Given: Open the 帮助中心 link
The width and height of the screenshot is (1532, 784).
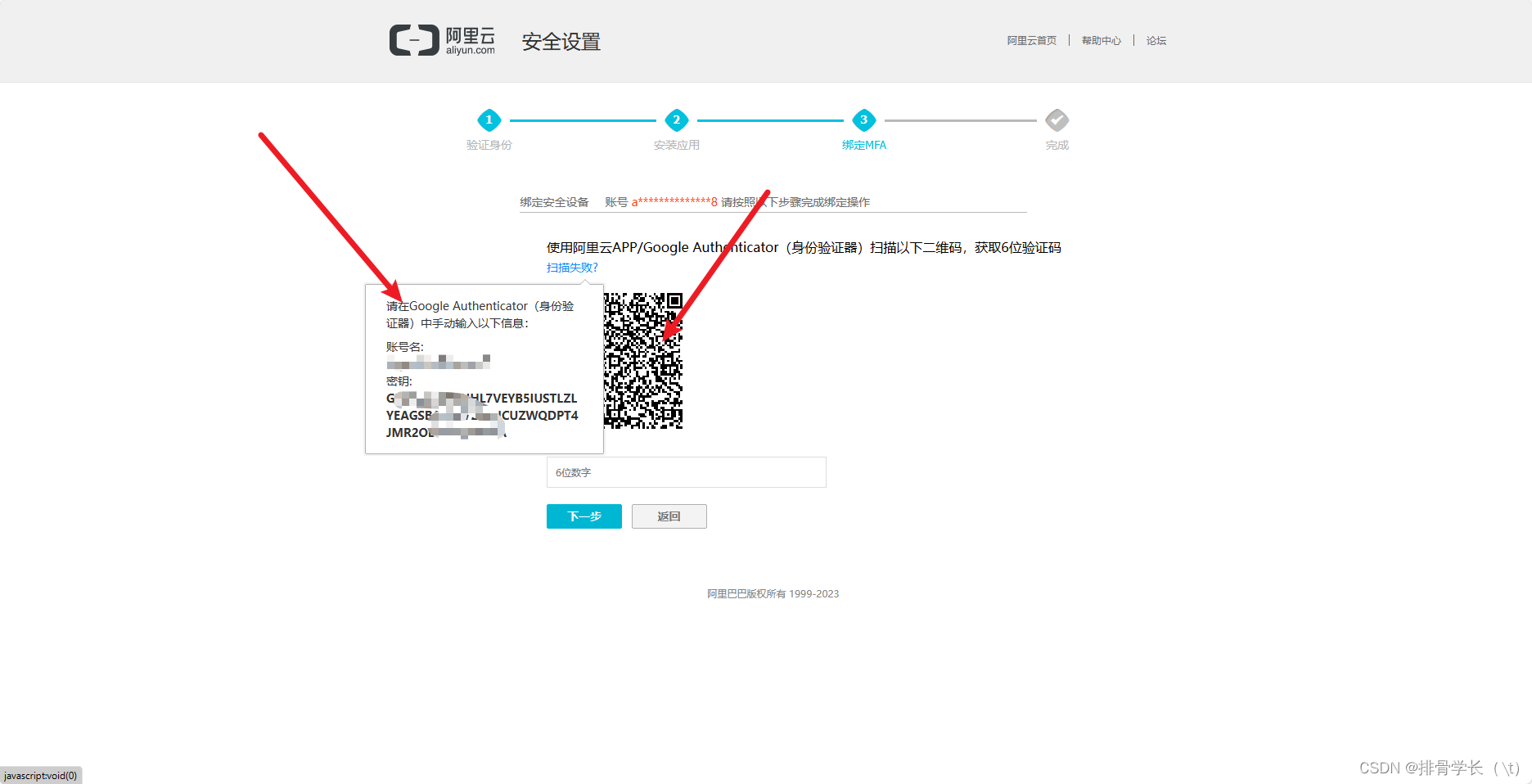Looking at the screenshot, I should point(1102,40).
